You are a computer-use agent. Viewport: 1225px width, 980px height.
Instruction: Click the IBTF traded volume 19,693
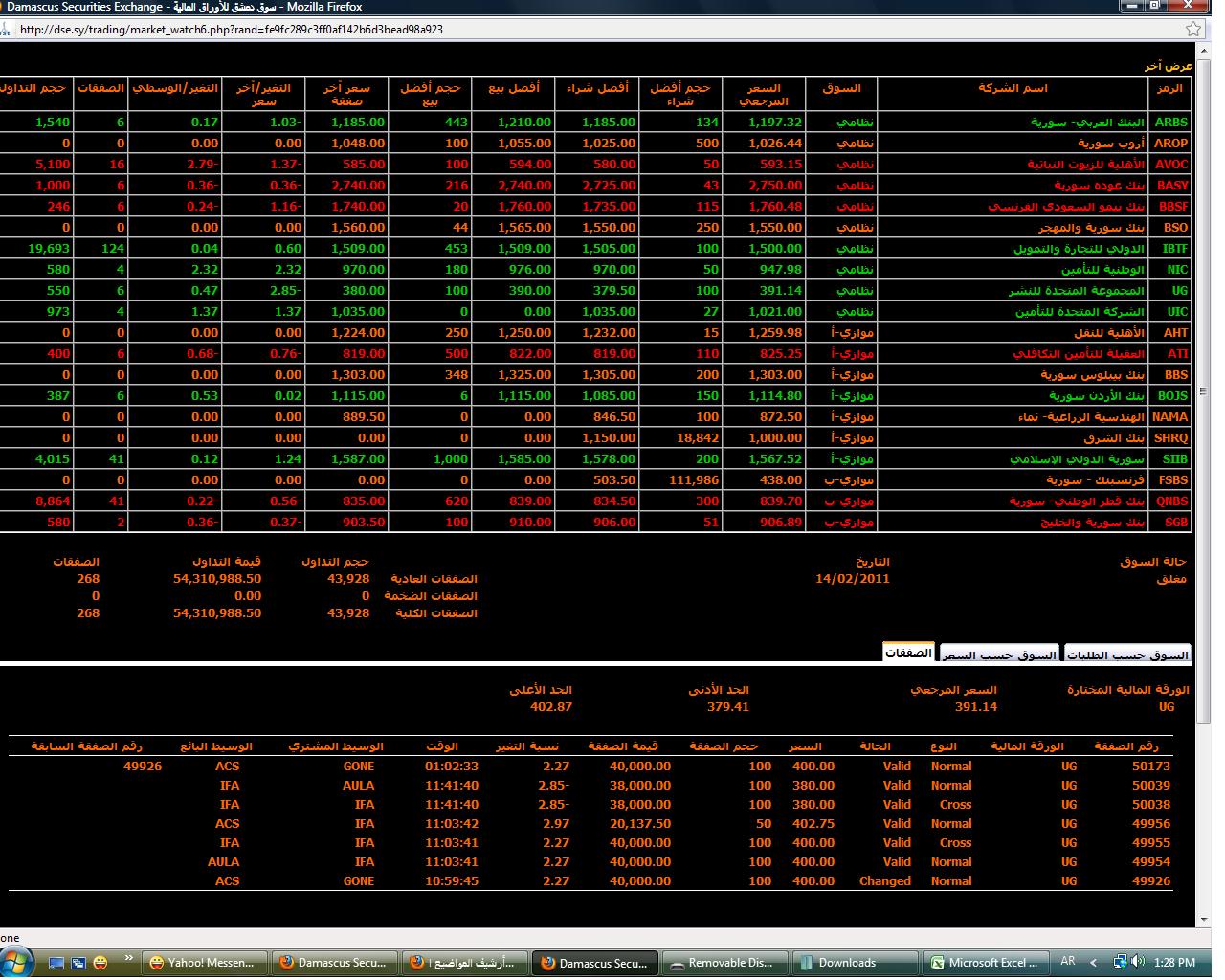[49, 249]
